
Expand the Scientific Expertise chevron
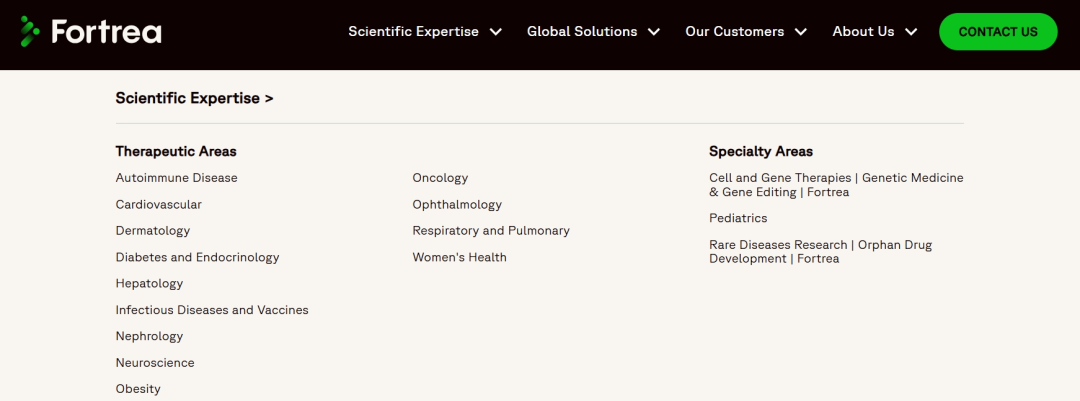(496, 32)
